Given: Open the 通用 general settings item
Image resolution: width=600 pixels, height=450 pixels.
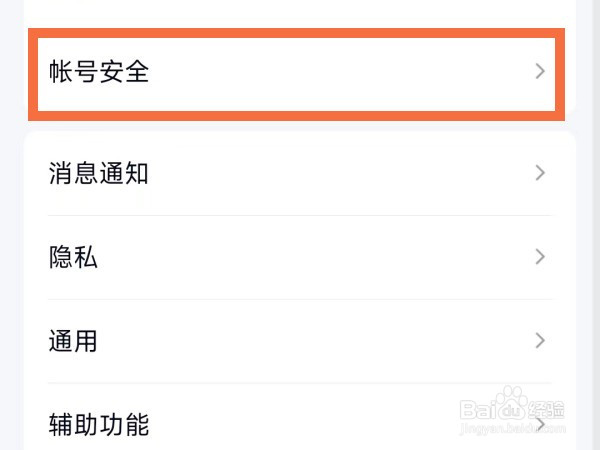Looking at the screenshot, I should (73, 341).
